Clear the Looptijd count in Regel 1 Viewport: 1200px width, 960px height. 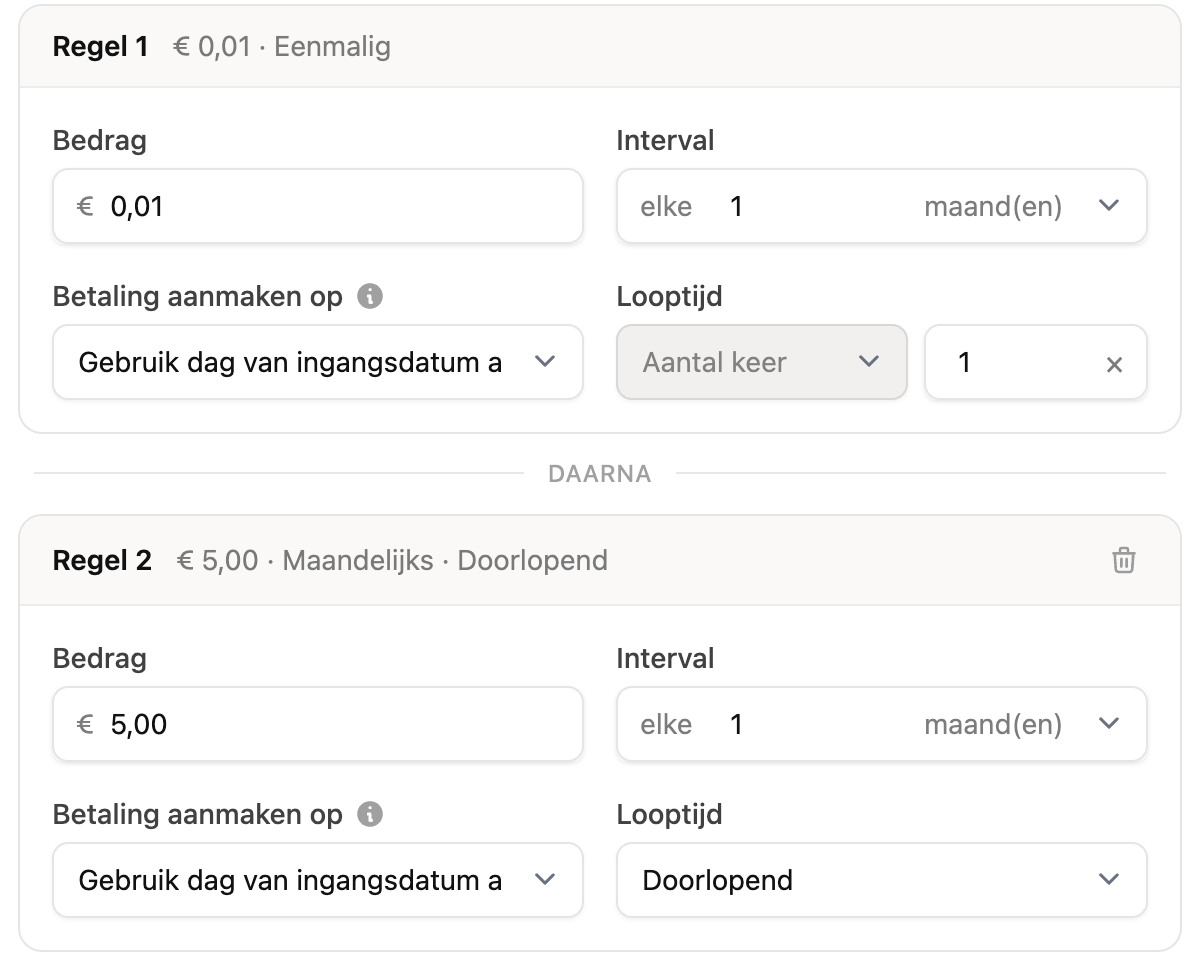1114,364
